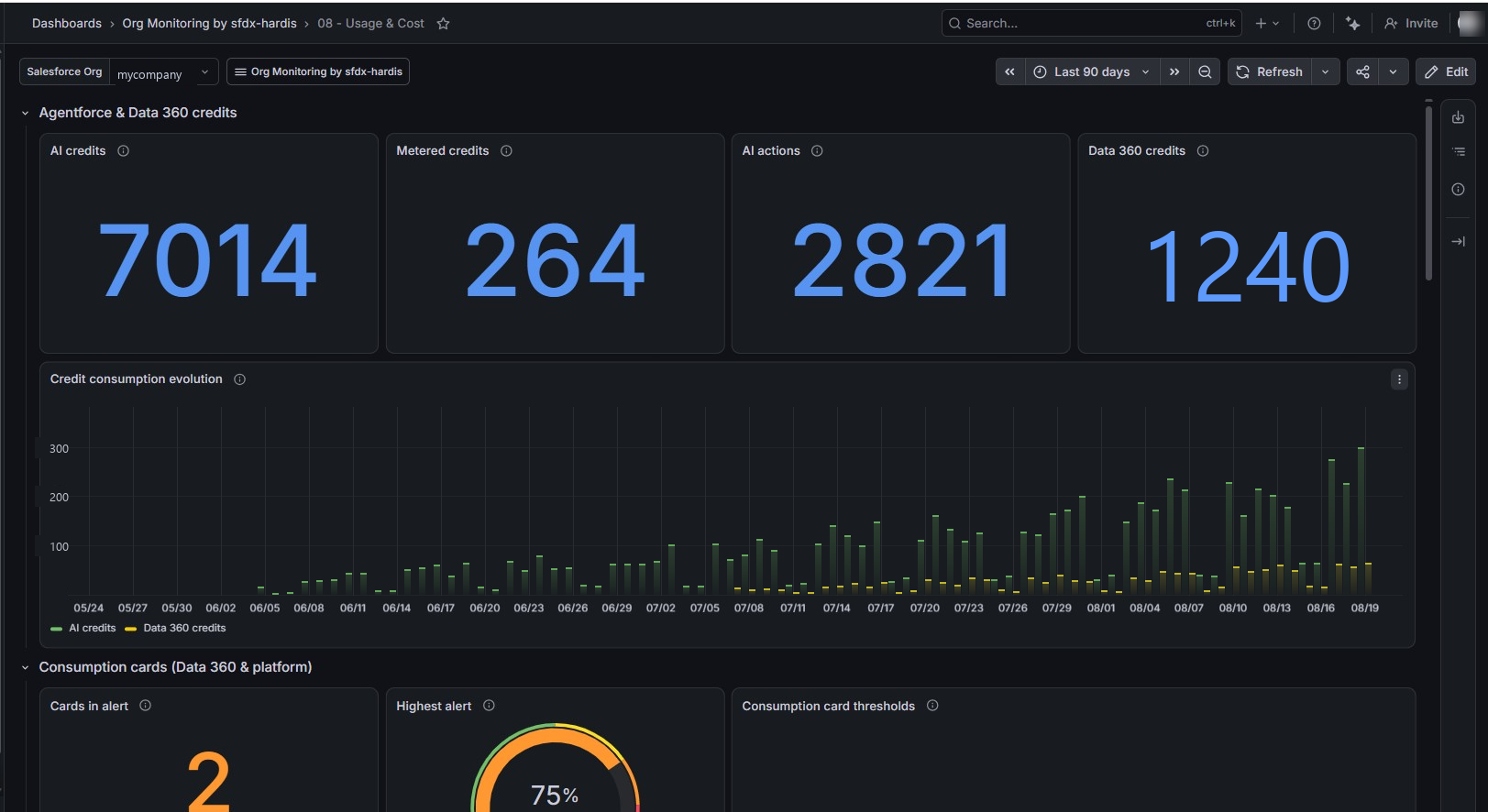This screenshot has width=1488, height=812.
Task: Click the Metered credits panel title
Action: click(443, 151)
